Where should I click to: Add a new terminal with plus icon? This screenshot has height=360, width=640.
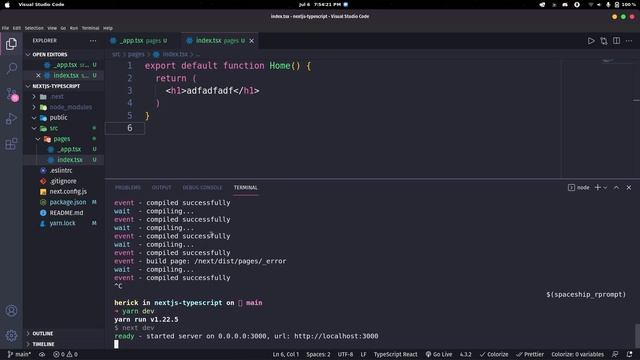tap(598, 187)
